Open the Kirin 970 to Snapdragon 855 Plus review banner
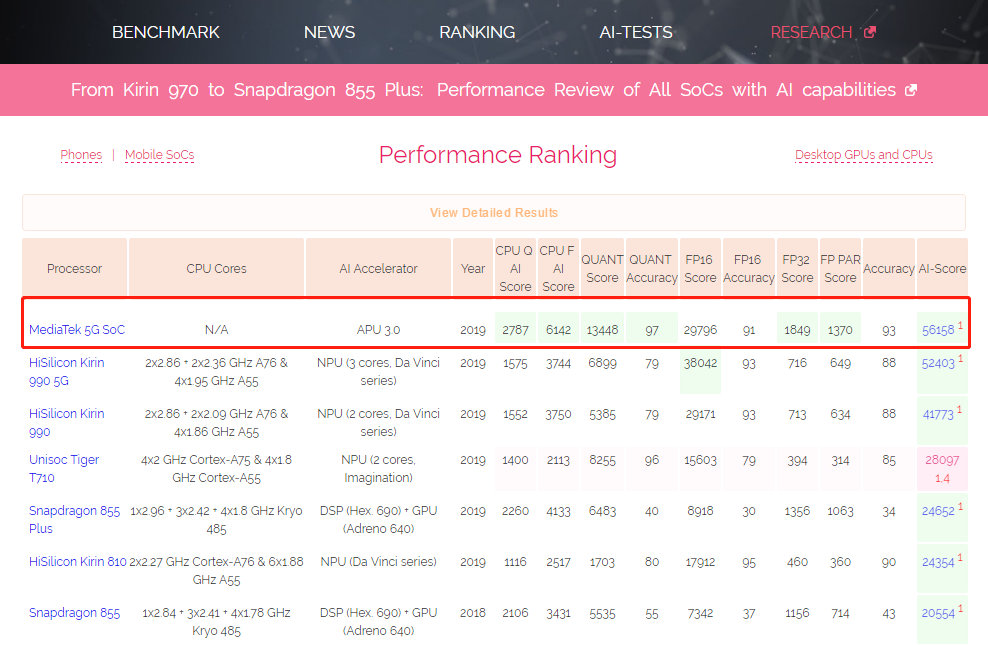The width and height of the screenshot is (988, 645). pos(483,90)
